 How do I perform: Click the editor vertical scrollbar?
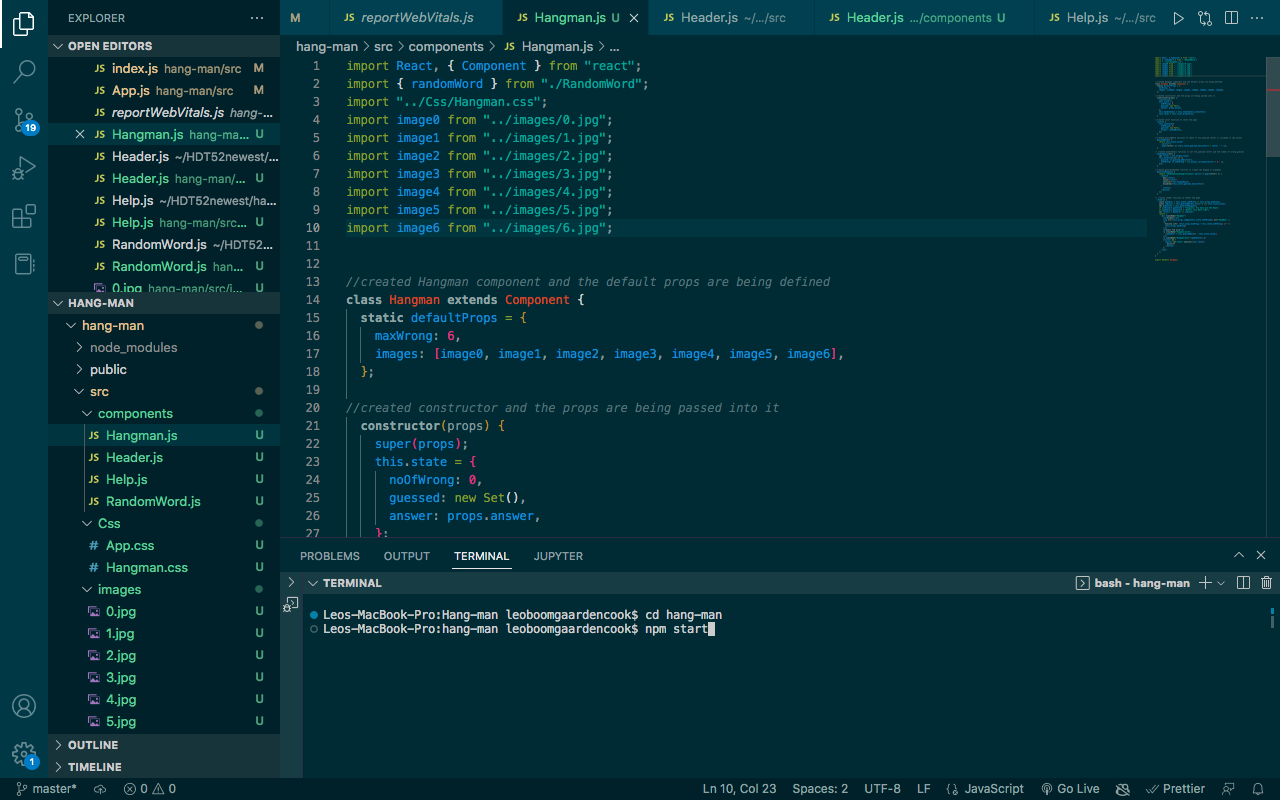pyautogui.click(x=1273, y=105)
